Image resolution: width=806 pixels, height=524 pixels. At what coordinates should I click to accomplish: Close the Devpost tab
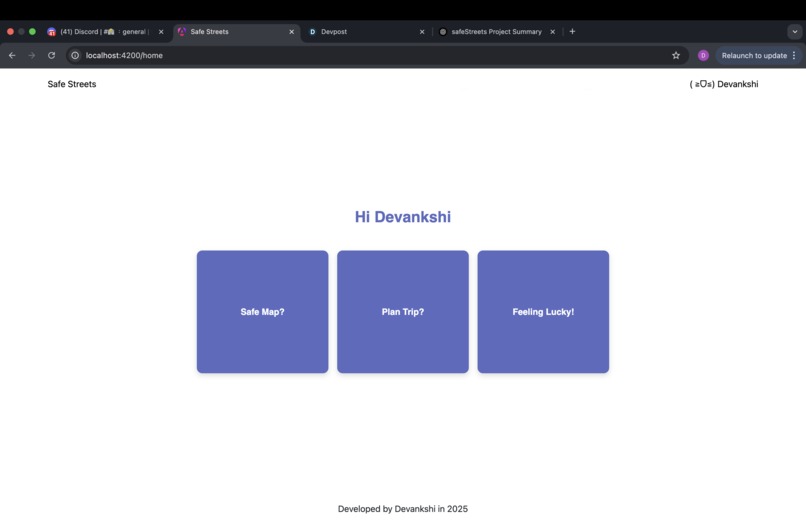pyautogui.click(x=422, y=32)
